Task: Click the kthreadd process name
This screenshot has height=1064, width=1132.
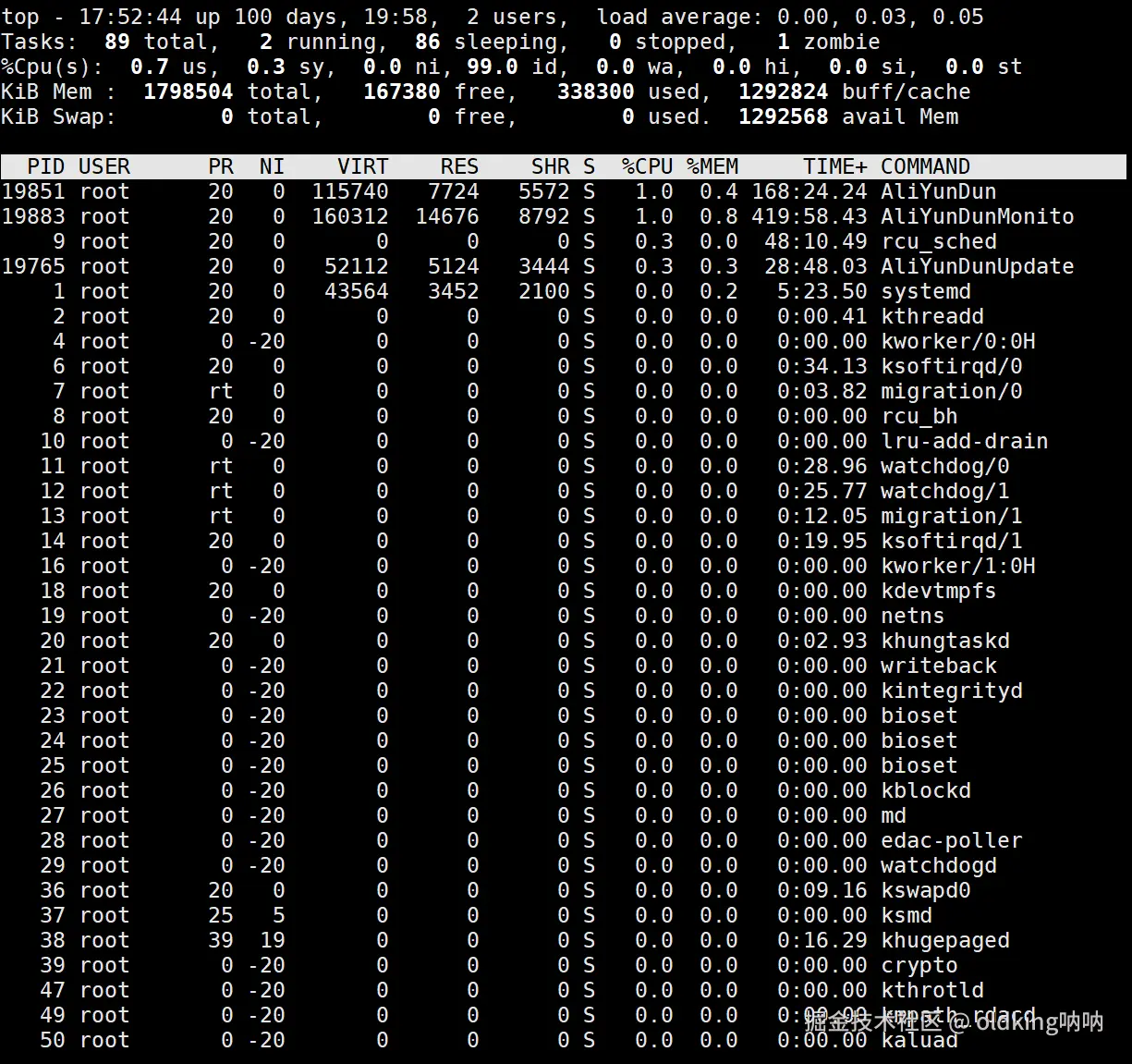Action: pos(931,316)
